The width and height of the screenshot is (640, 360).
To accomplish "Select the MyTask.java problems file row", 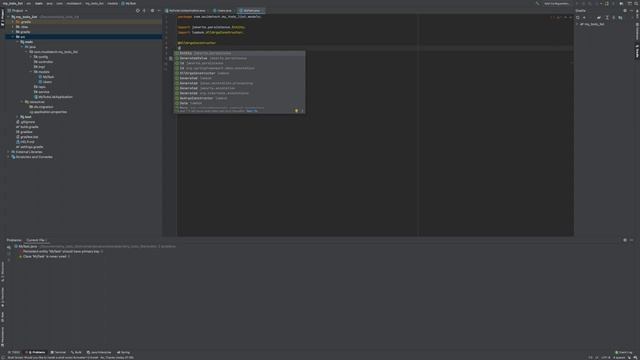I will coord(95,247).
